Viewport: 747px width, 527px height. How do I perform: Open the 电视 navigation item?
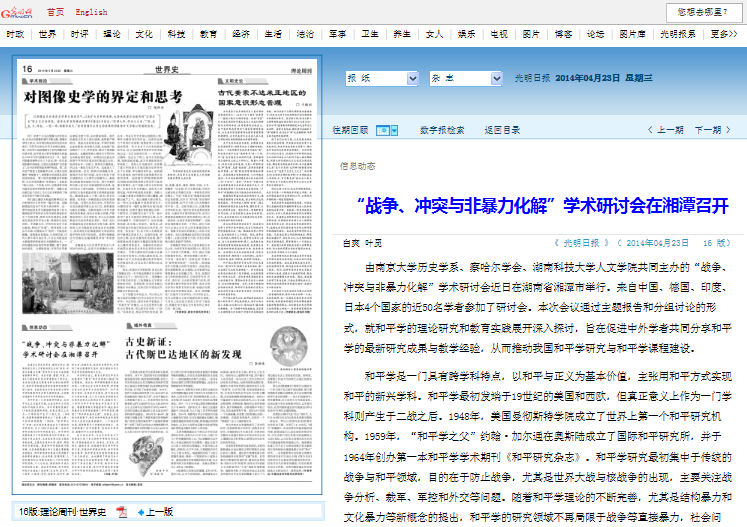click(499, 34)
